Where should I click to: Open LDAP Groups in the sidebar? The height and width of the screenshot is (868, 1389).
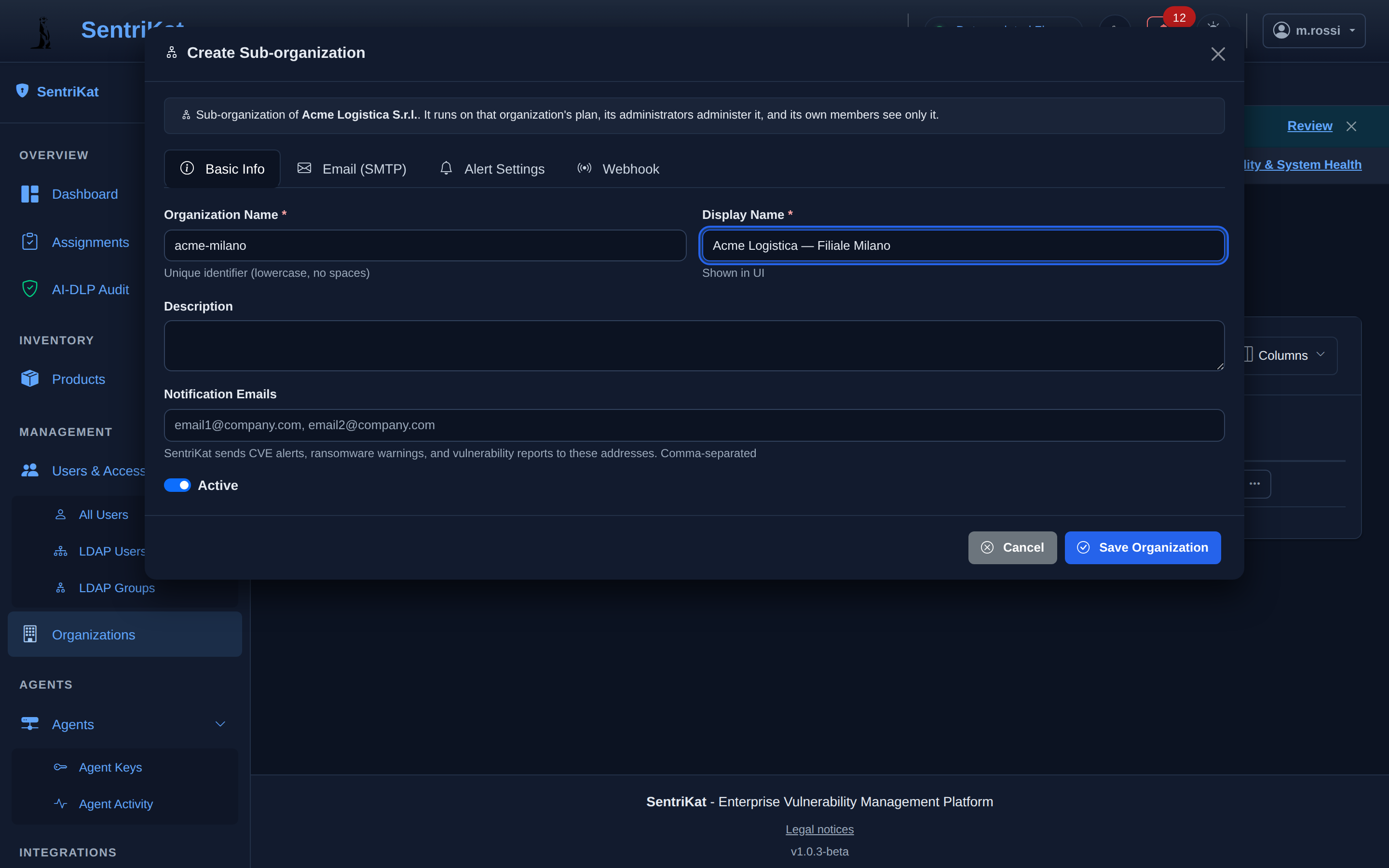[x=105, y=588]
